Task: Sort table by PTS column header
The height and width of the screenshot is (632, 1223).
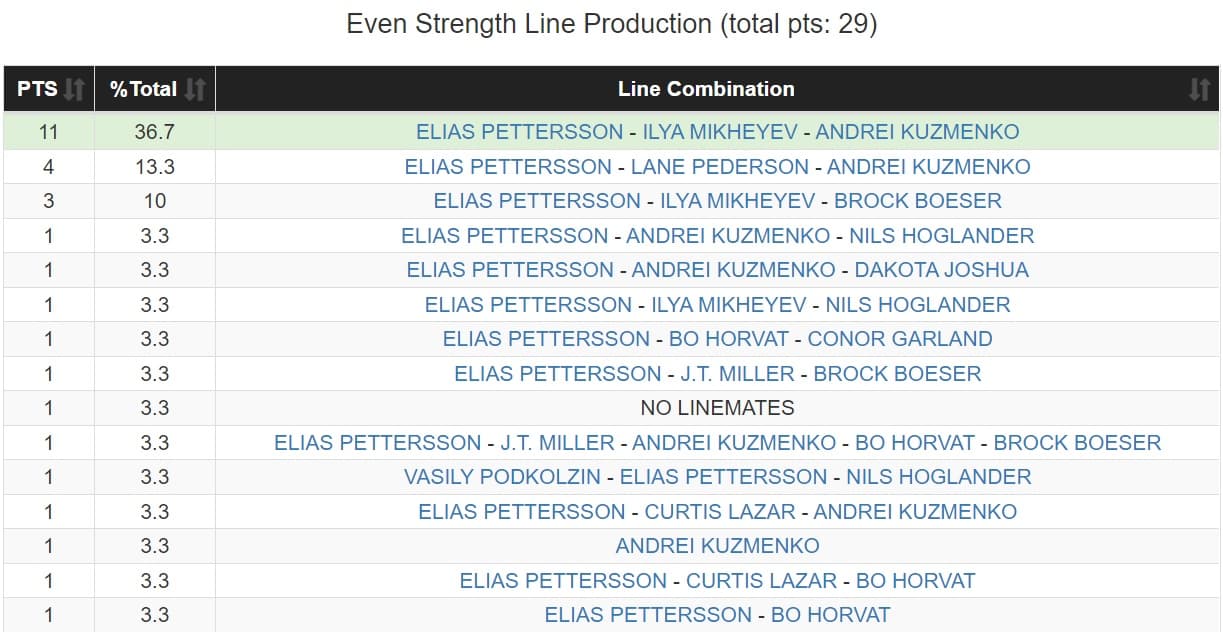Action: point(37,89)
